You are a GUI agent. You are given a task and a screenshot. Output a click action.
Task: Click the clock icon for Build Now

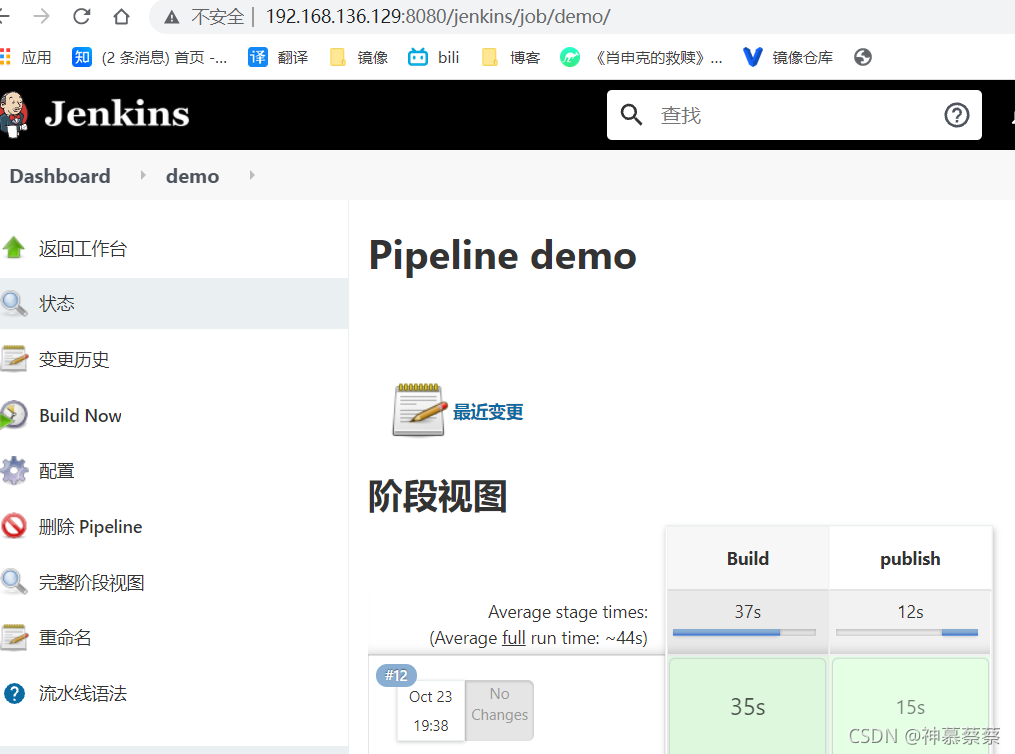click(14, 415)
